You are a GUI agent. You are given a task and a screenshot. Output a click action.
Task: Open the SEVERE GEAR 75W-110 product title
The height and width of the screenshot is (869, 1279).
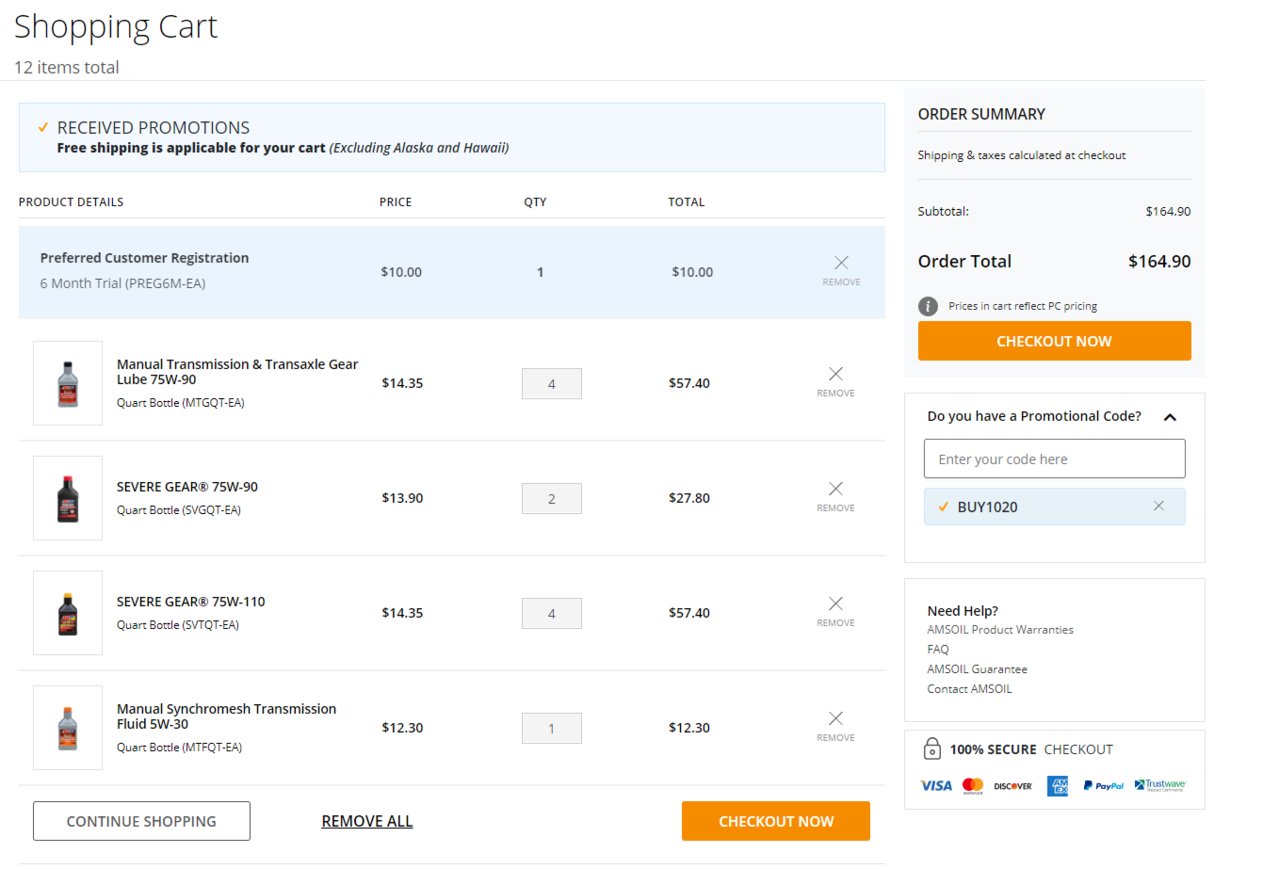coord(191,602)
